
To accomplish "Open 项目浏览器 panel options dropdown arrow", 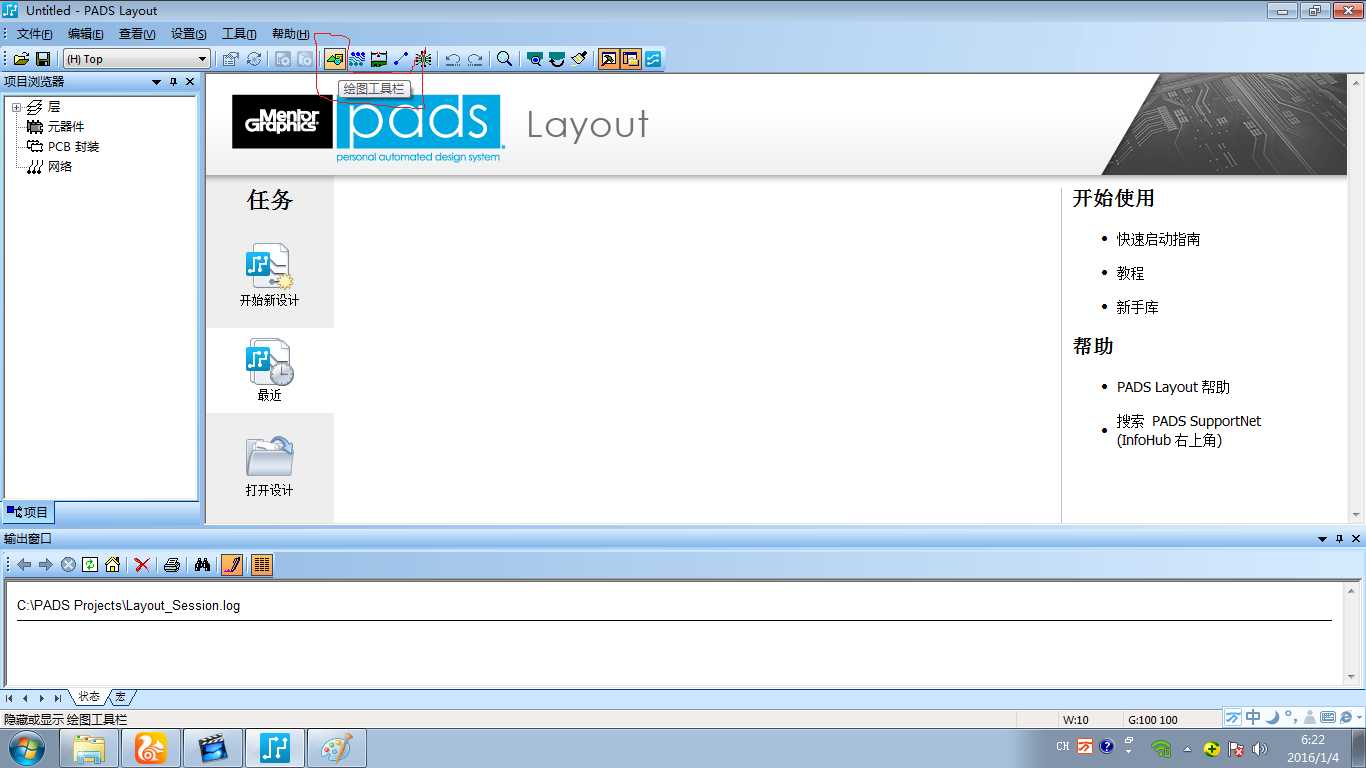I will (156, 82).
